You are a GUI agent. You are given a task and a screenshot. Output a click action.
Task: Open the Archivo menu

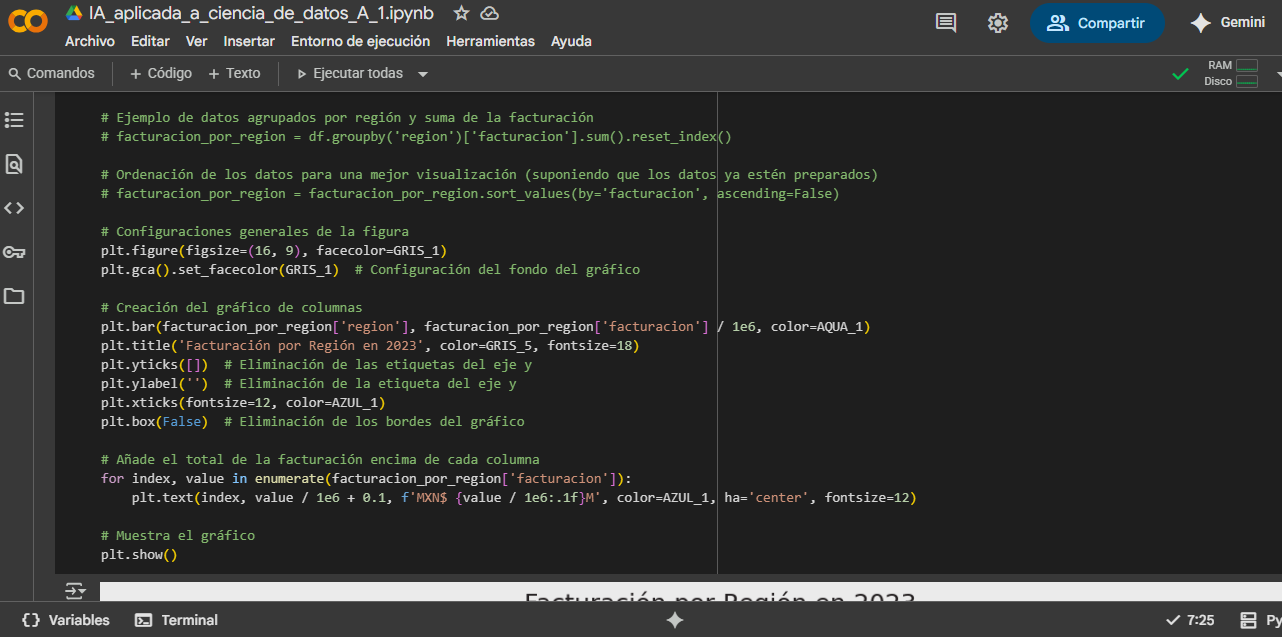(90, 41)
